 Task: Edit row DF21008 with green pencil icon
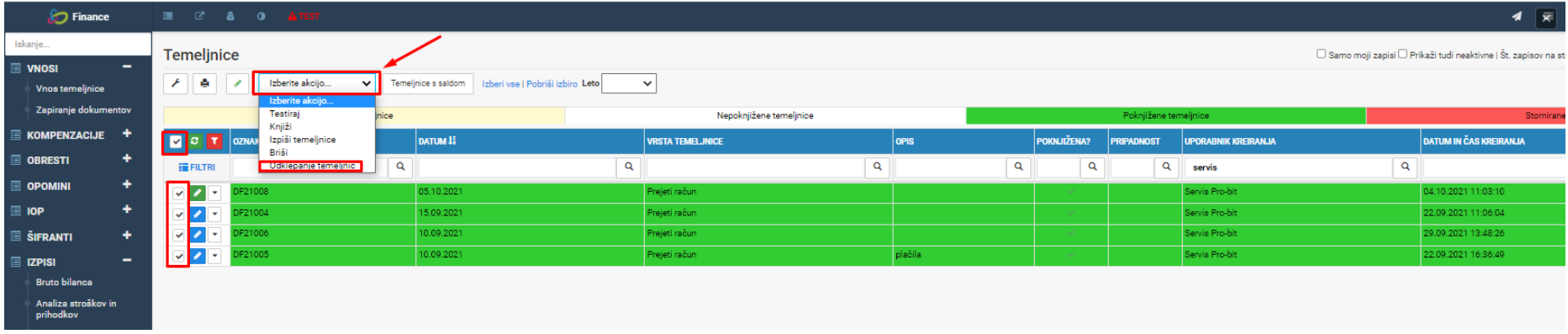(x=198, y=193)
